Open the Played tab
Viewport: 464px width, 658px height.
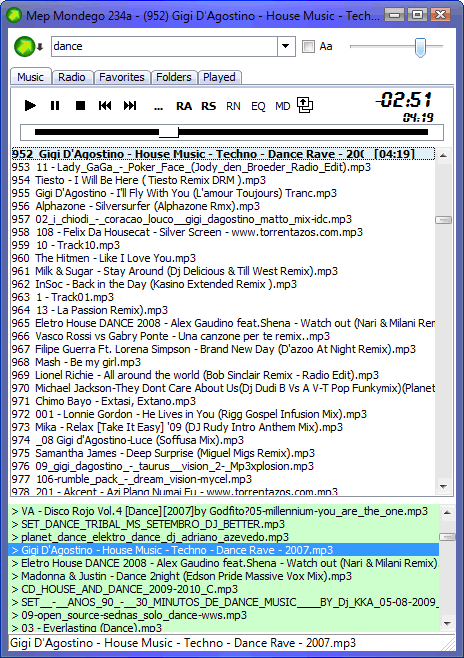pyautogui.click(x=219, y=77)
